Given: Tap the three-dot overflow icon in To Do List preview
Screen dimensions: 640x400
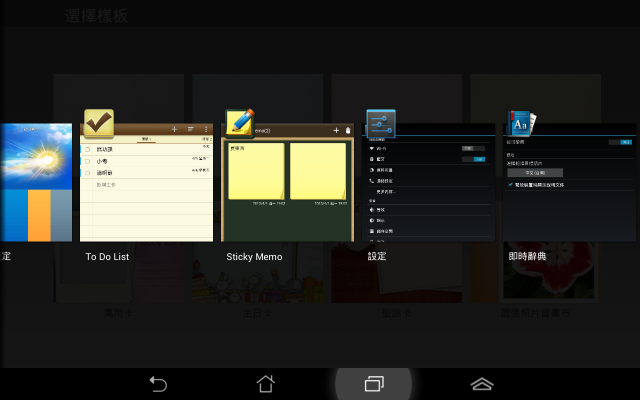Looking at the screenshot, I should click(206, 129).
